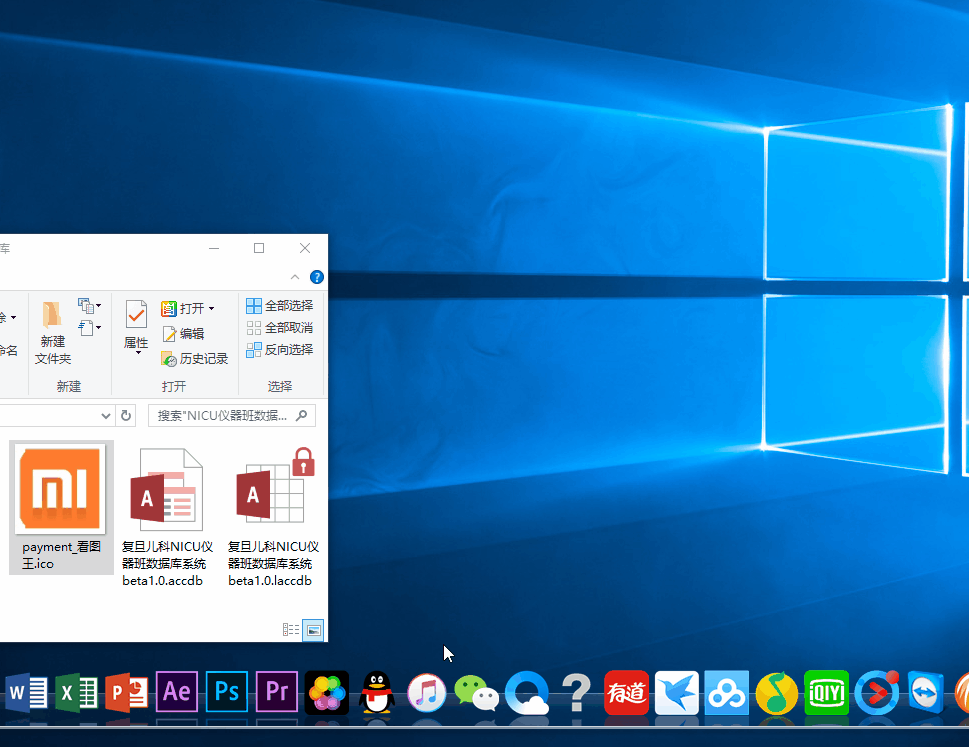The height and width of the screenshot is (747, 969).
Task: Open the QQ penguin icon
Action: pos(377,692)
